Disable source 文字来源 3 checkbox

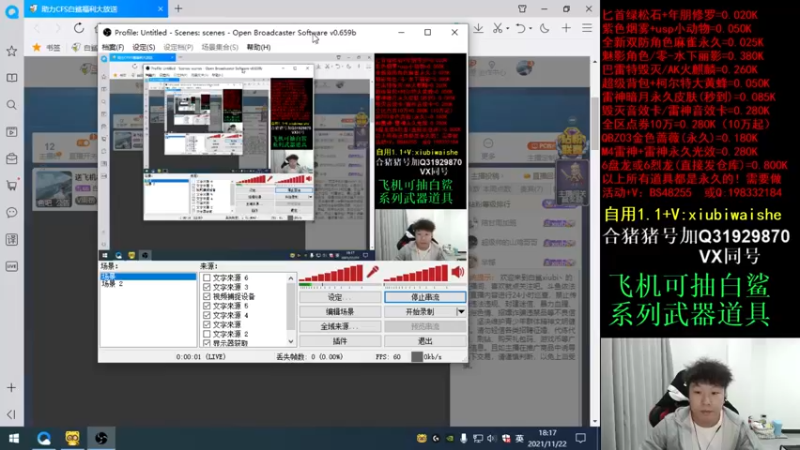(x=207, y=287)
